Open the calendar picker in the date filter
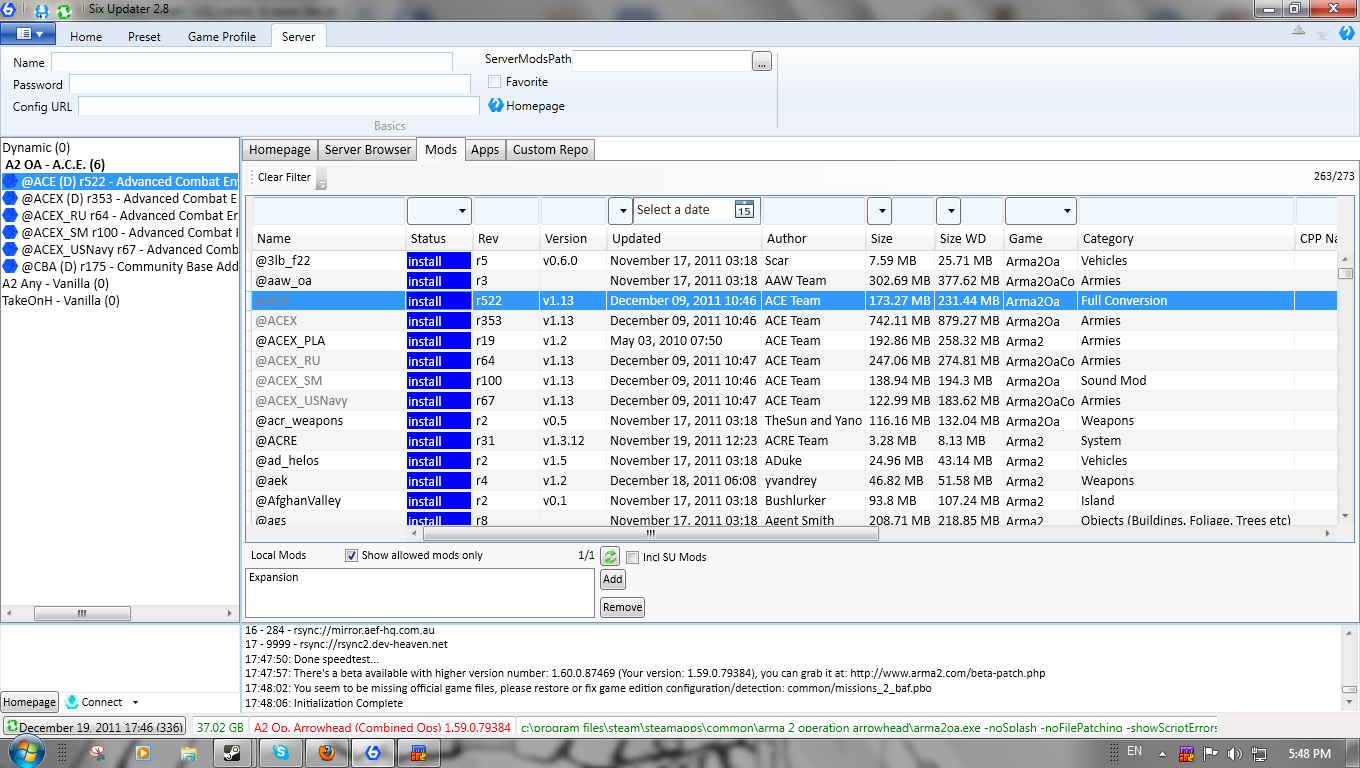This screenshot has height=768, width=1360. coord(744,210)
